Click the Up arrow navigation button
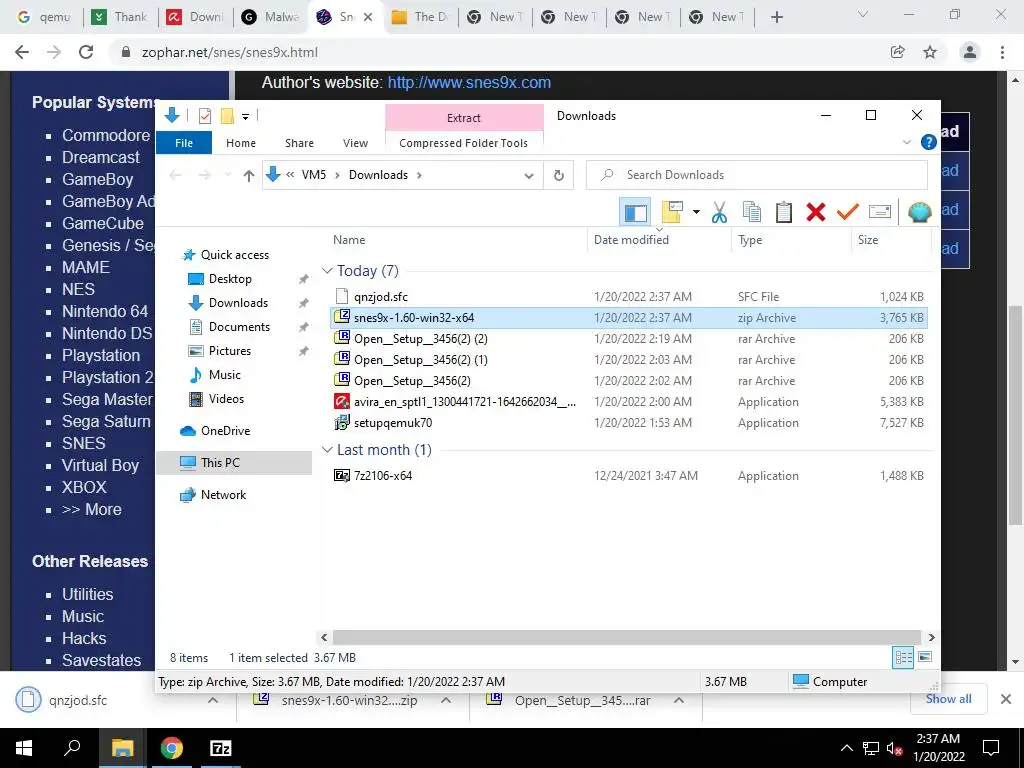Viewport: 1024px width, 768px height. point(248,175)
